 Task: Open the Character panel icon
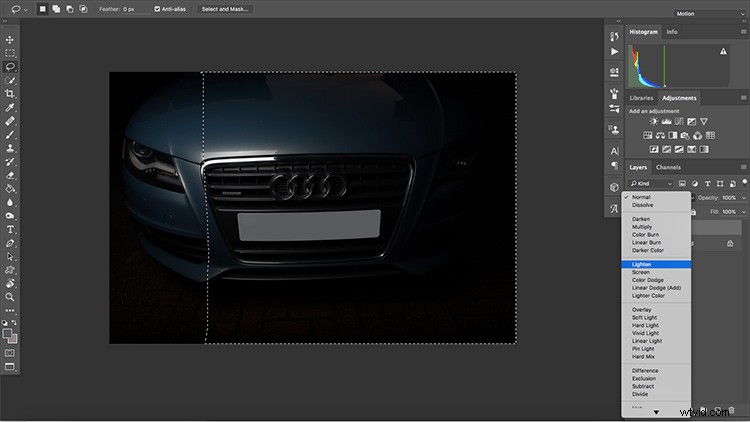pyautogui.click(x=614, y=151)
